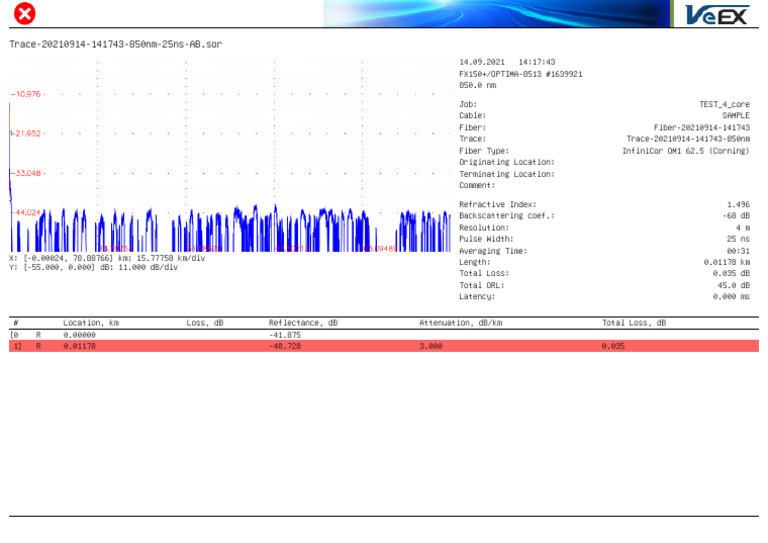Viewport: 768px width, 543px height.
Task: Click resolution value 4 m
Action: pos(743,228)
